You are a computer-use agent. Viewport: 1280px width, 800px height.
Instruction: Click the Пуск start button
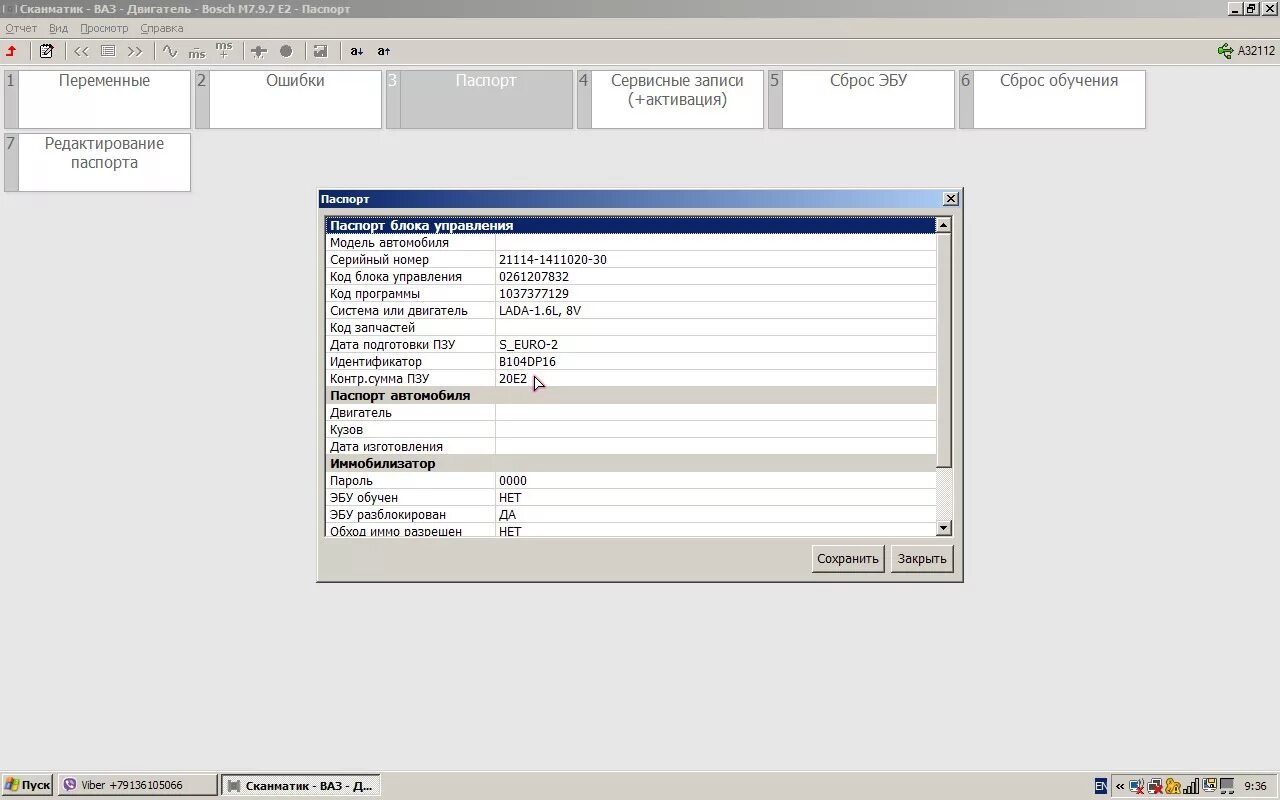coord(27,785)
